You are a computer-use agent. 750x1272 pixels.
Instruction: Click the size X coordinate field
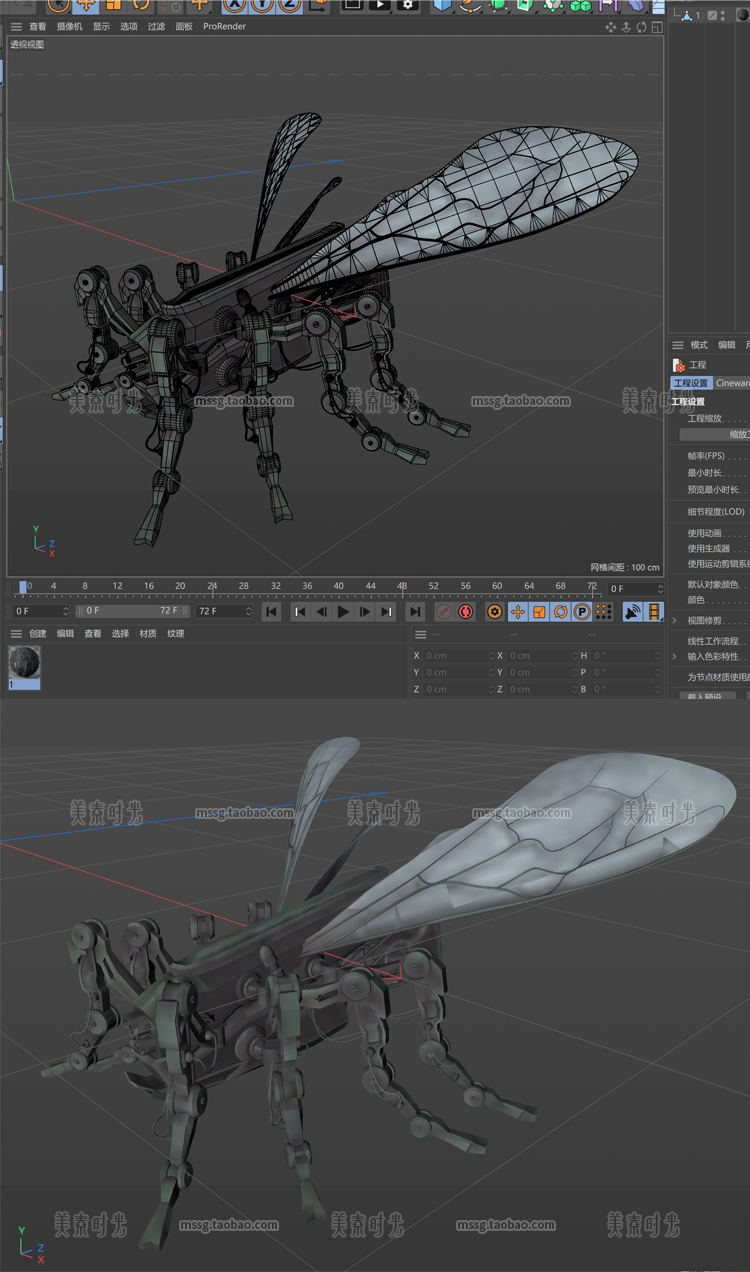(x=541, y=656)
